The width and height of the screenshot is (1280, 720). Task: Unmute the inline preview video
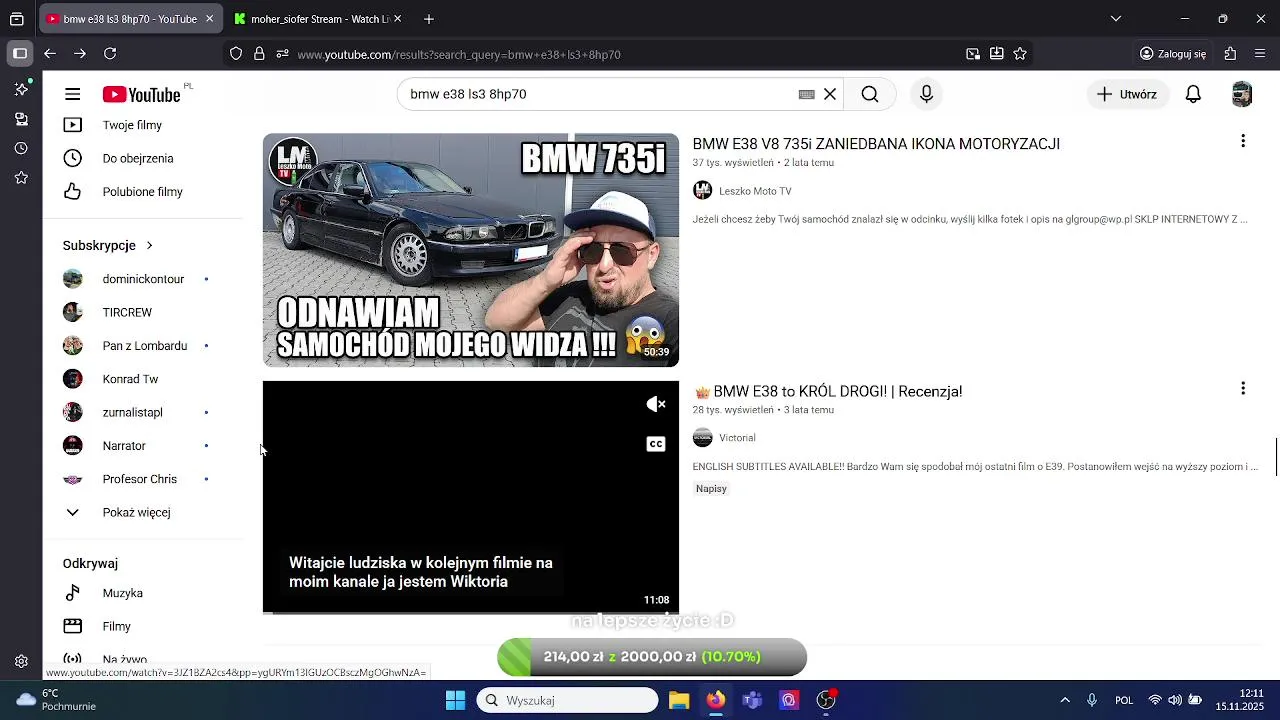pyautogui.click(x=656, y=404)
